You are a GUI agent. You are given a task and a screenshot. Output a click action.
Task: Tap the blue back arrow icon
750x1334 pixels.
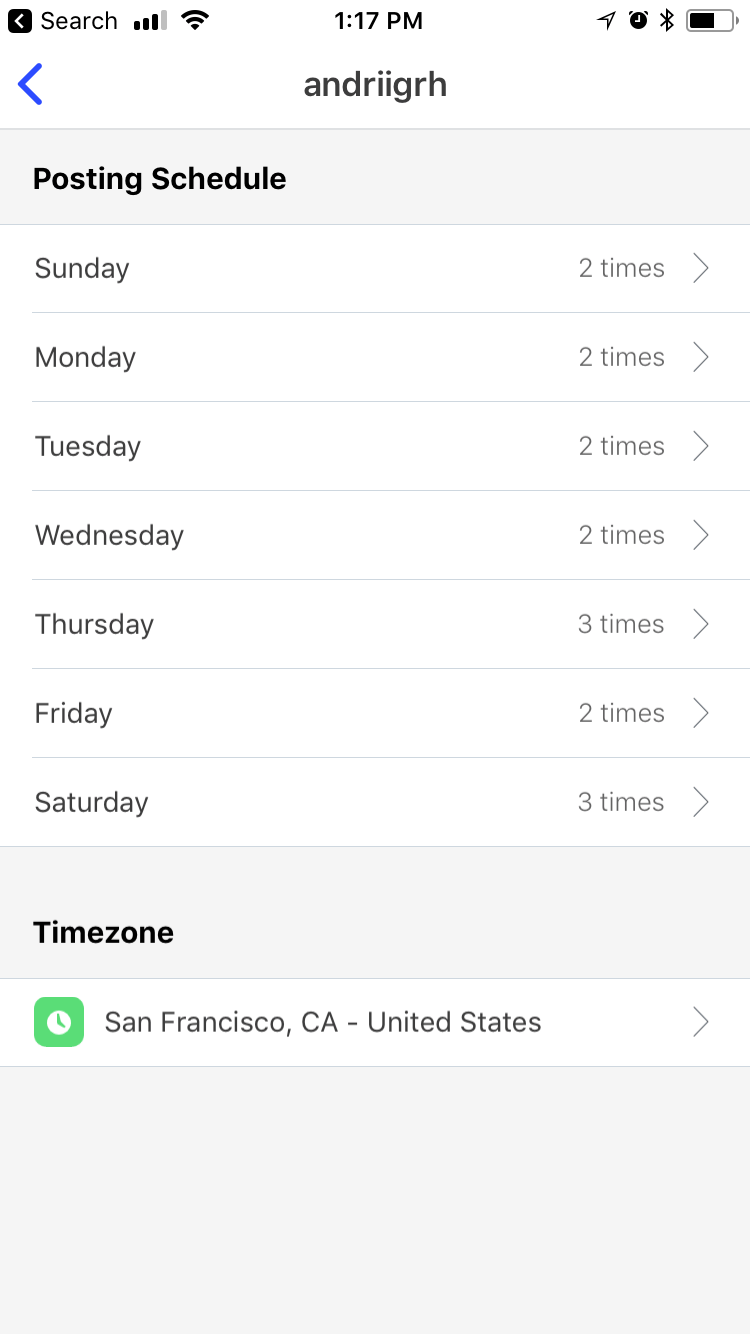(31, 84)
